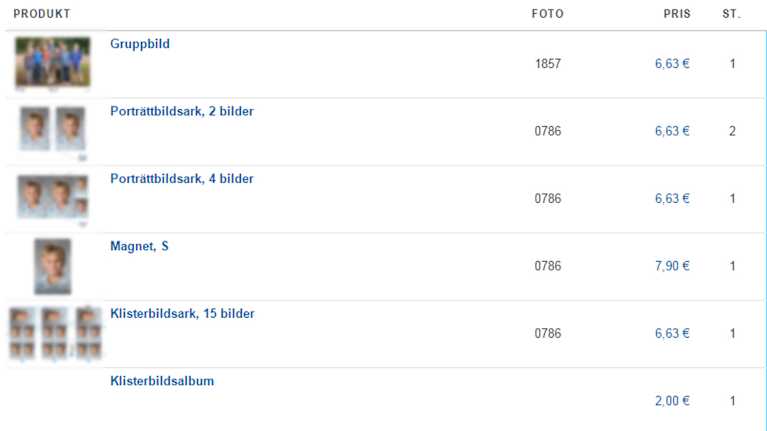Image resolution: width=767 pixels, height=431 pixels.
Task: Click the Klisterbildsark, 15 bilder link
Action: click(182, 314)
